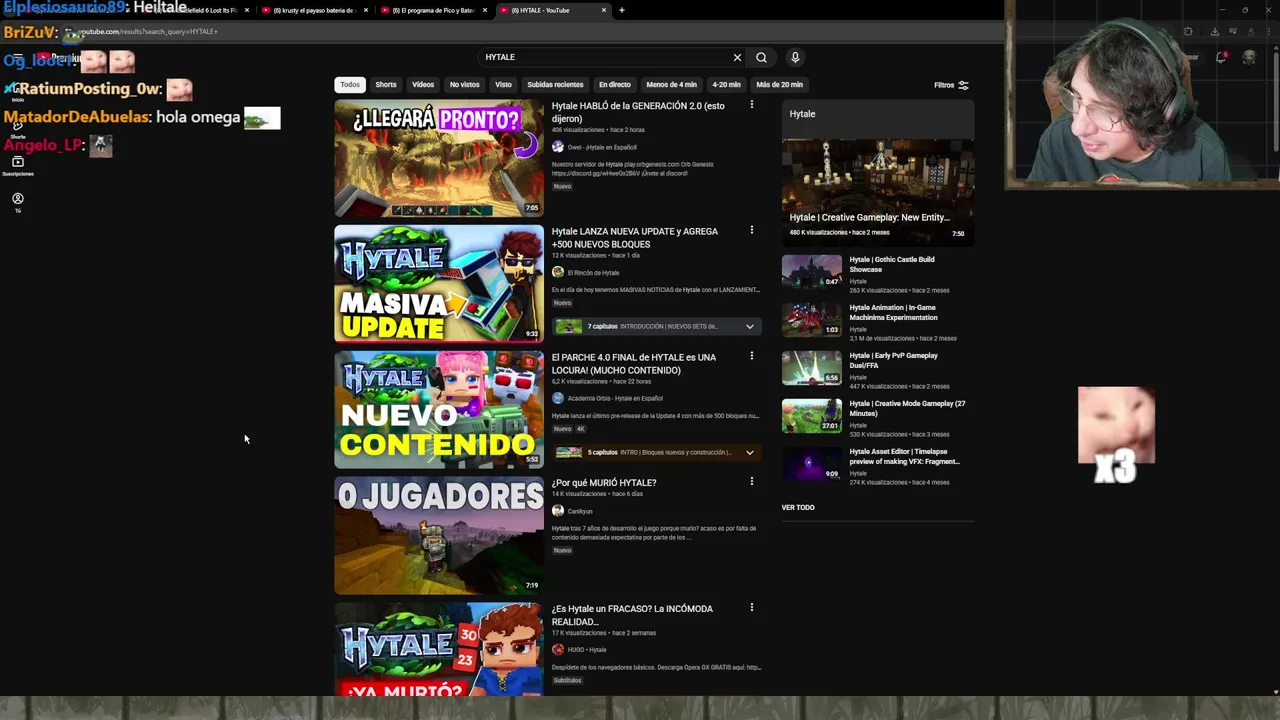Open video Hytale HABLÓ de la GENERACIÓN 2.0
Viewport: 1280px width, 720px height.
click(x=638, y=112)
